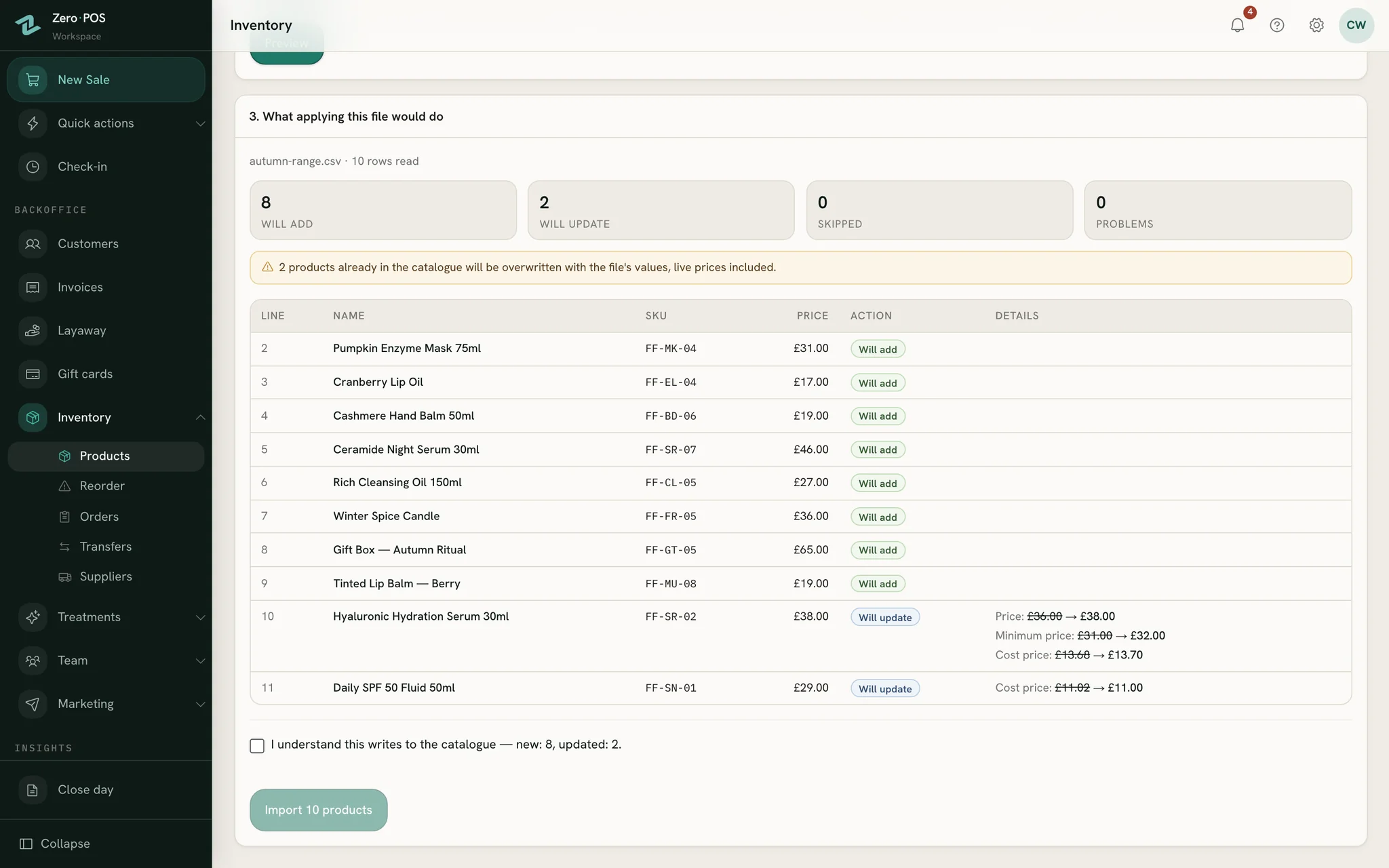Click 'autumn-range.csv · 10 rows read' text

[334, 161]
